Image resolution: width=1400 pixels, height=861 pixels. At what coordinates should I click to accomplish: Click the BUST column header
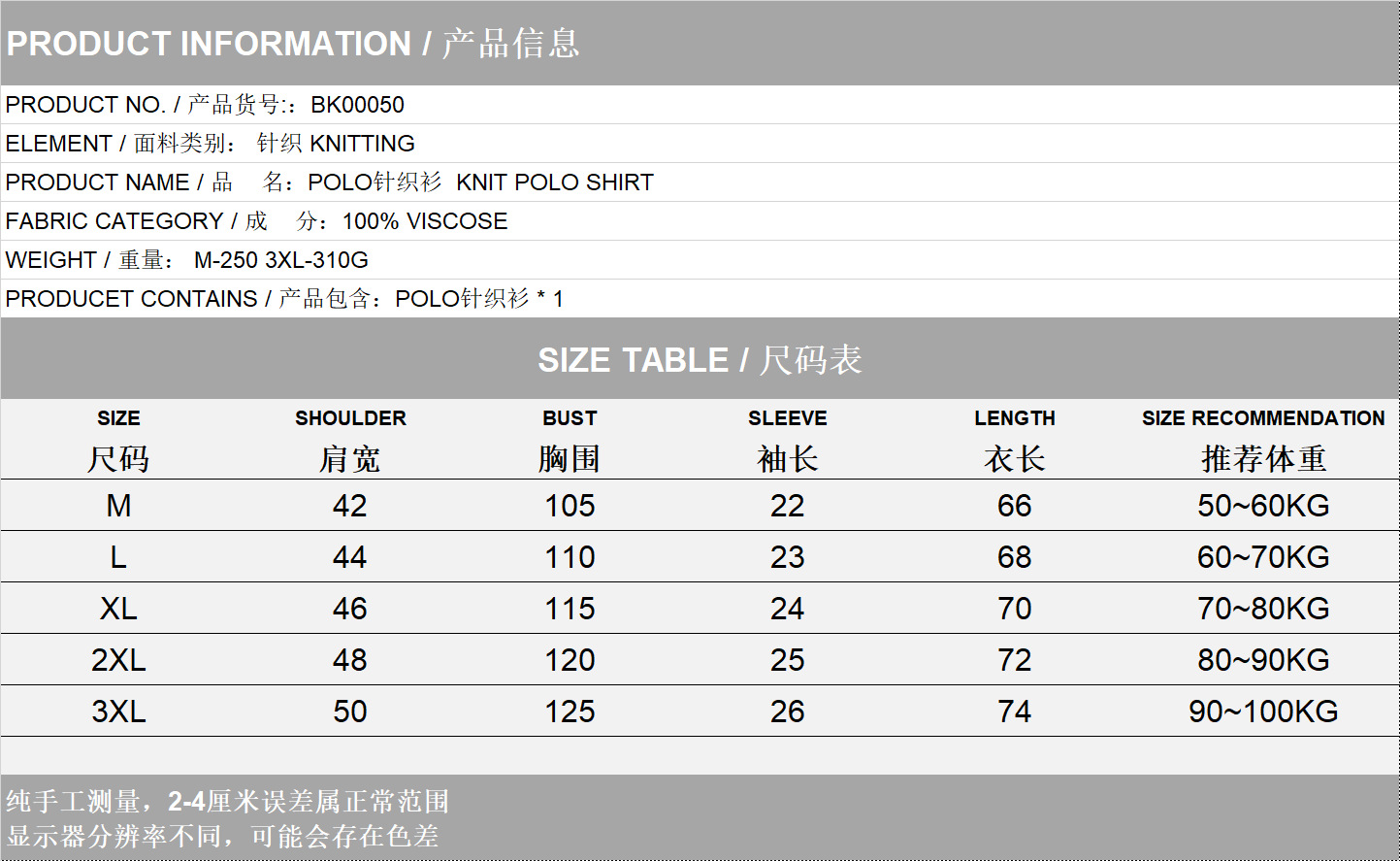tap(570, 418)
